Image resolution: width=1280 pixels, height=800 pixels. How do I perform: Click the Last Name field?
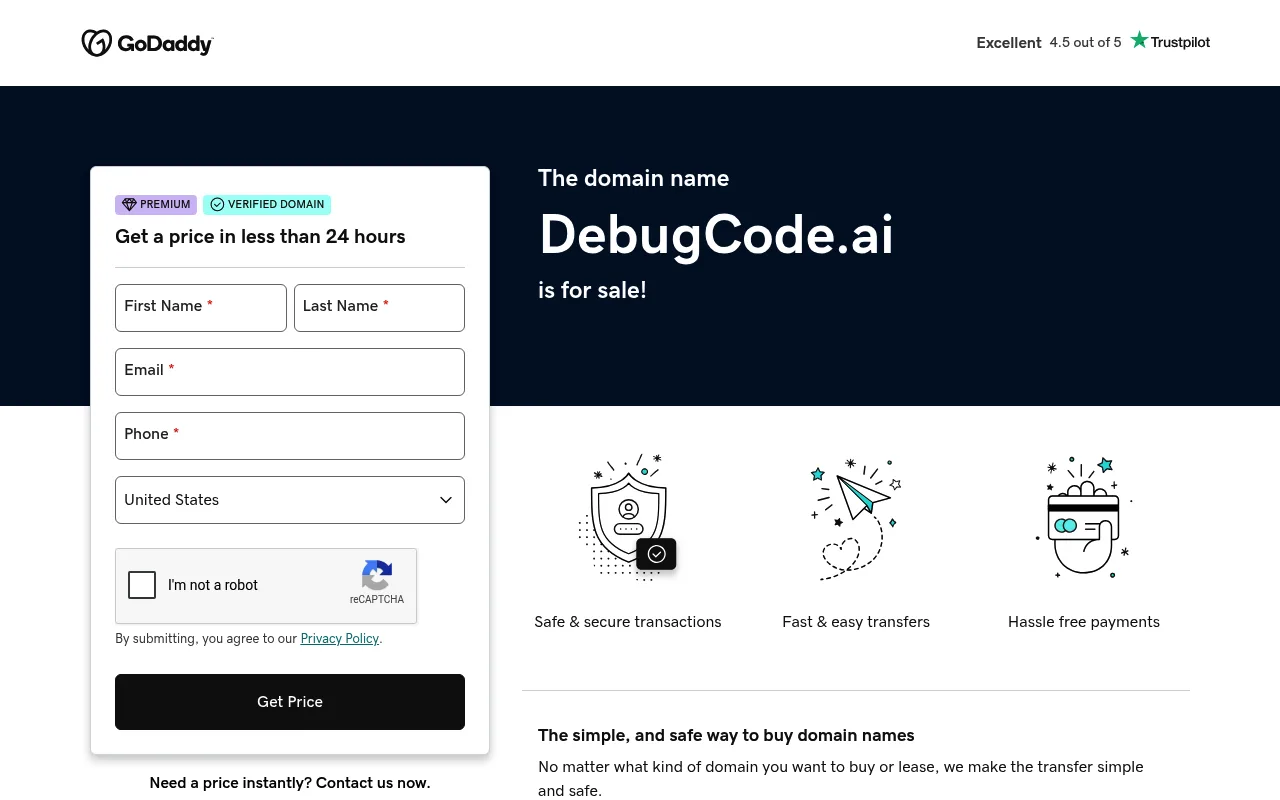(379, 308)
